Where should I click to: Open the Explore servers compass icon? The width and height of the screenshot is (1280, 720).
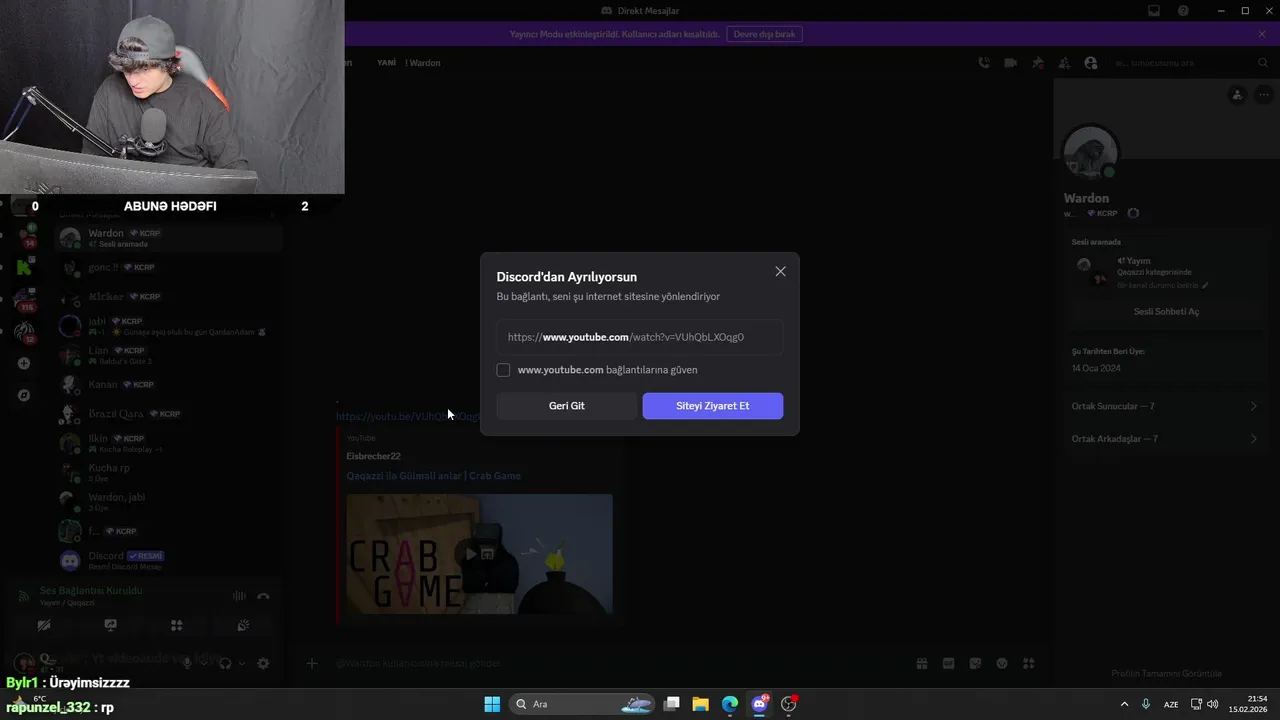(24, 395)
